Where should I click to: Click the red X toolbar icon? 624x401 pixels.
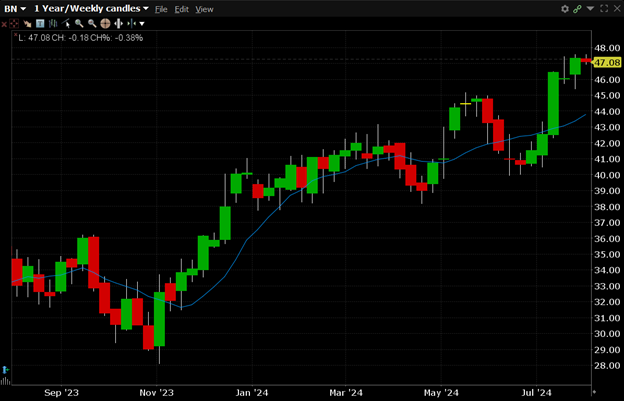pos(4,24)
